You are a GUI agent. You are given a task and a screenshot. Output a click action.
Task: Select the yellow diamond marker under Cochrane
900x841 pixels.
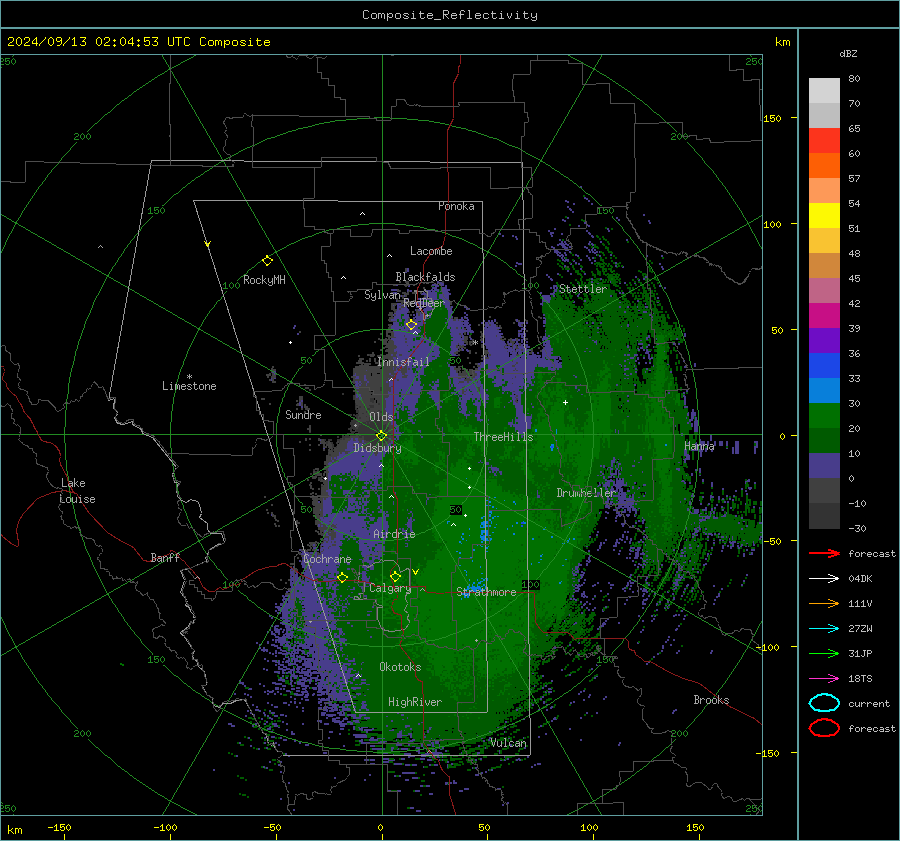pos(342,578)
